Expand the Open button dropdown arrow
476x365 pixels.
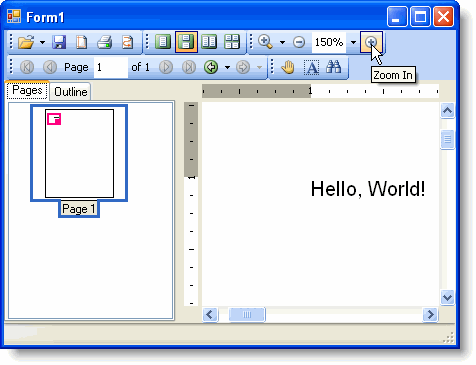[42, 42]
